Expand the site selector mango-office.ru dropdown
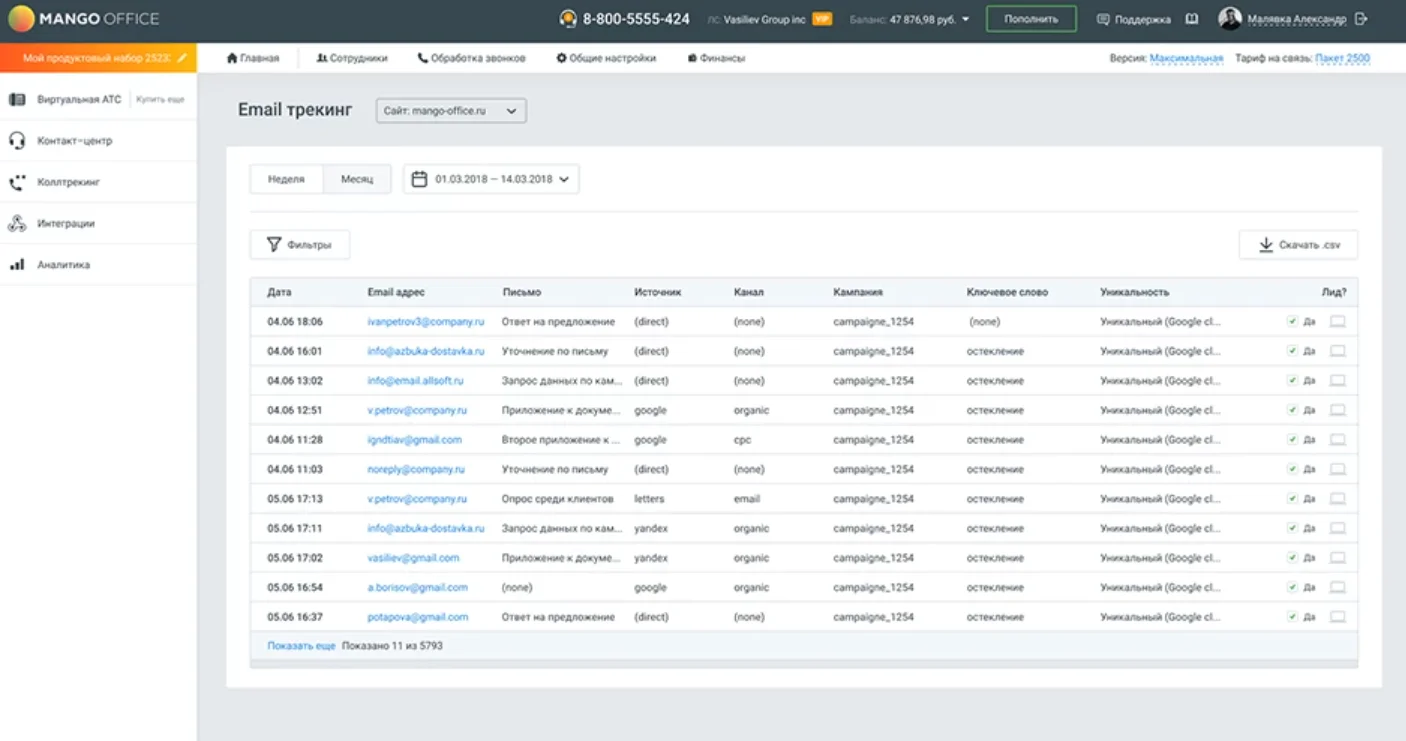This screenshot has height=741, width=1406. [451, 111]
